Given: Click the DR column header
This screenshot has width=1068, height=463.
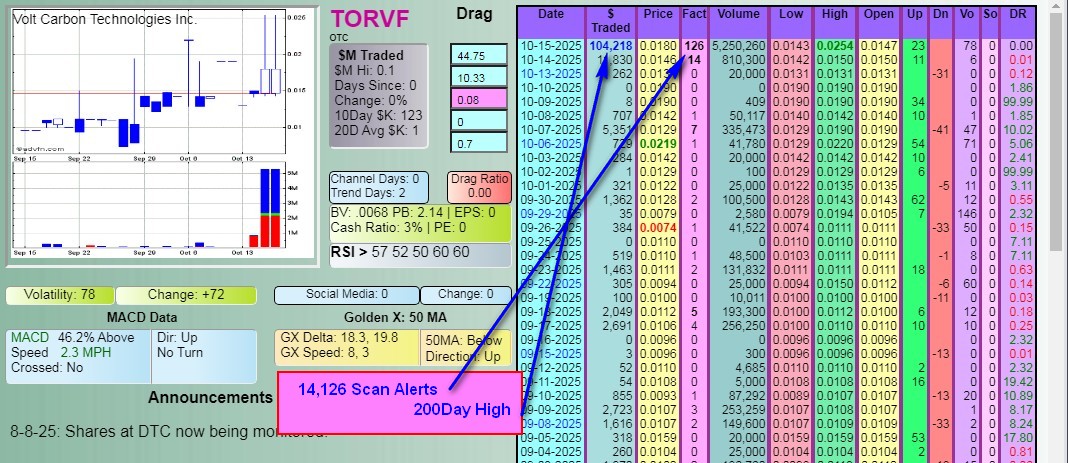Looking at the screenshot, I should click(1020, 15).
